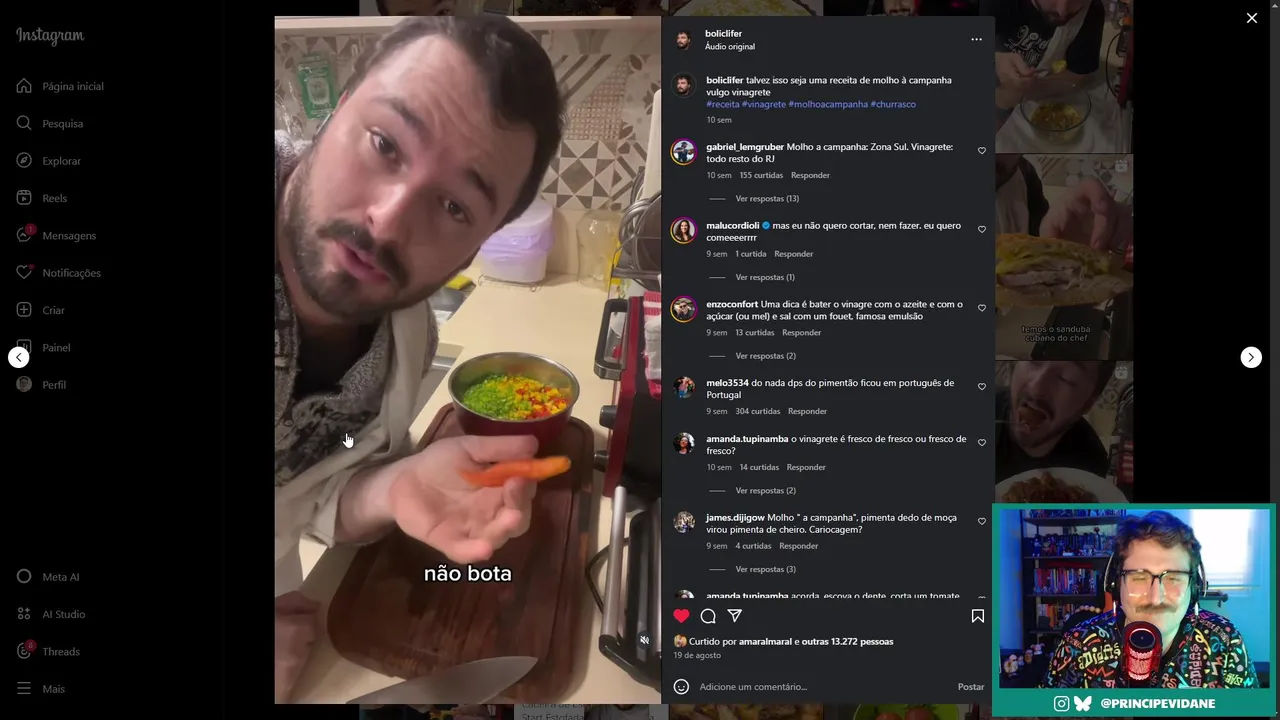
Task: Like gabriel_lemgruber's comment heart
Action: coord(982,151)
